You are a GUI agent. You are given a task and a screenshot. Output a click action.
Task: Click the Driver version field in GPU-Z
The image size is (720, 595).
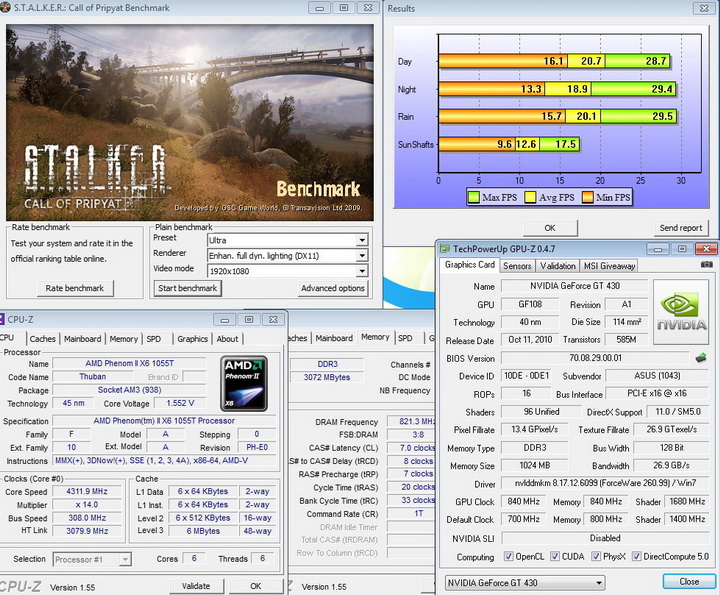click(x=605, y=483)
